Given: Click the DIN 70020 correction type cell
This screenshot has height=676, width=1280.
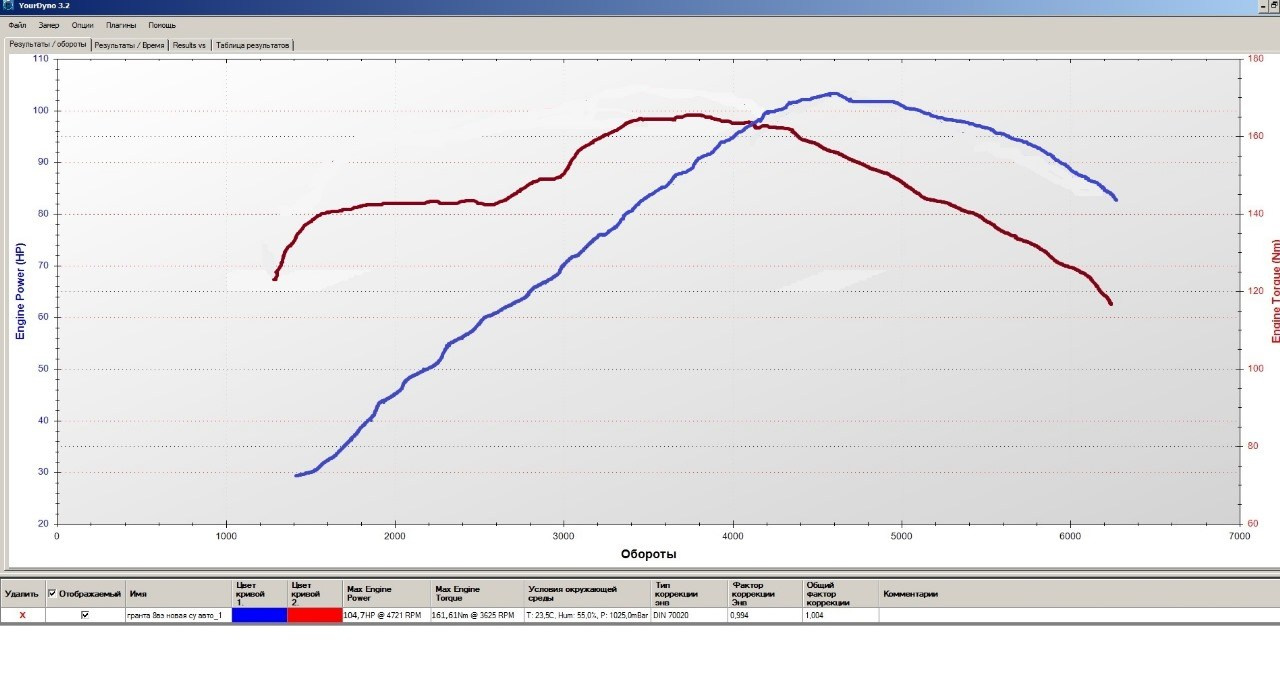Looking at the screenshot, I should (x=688, y=615).
